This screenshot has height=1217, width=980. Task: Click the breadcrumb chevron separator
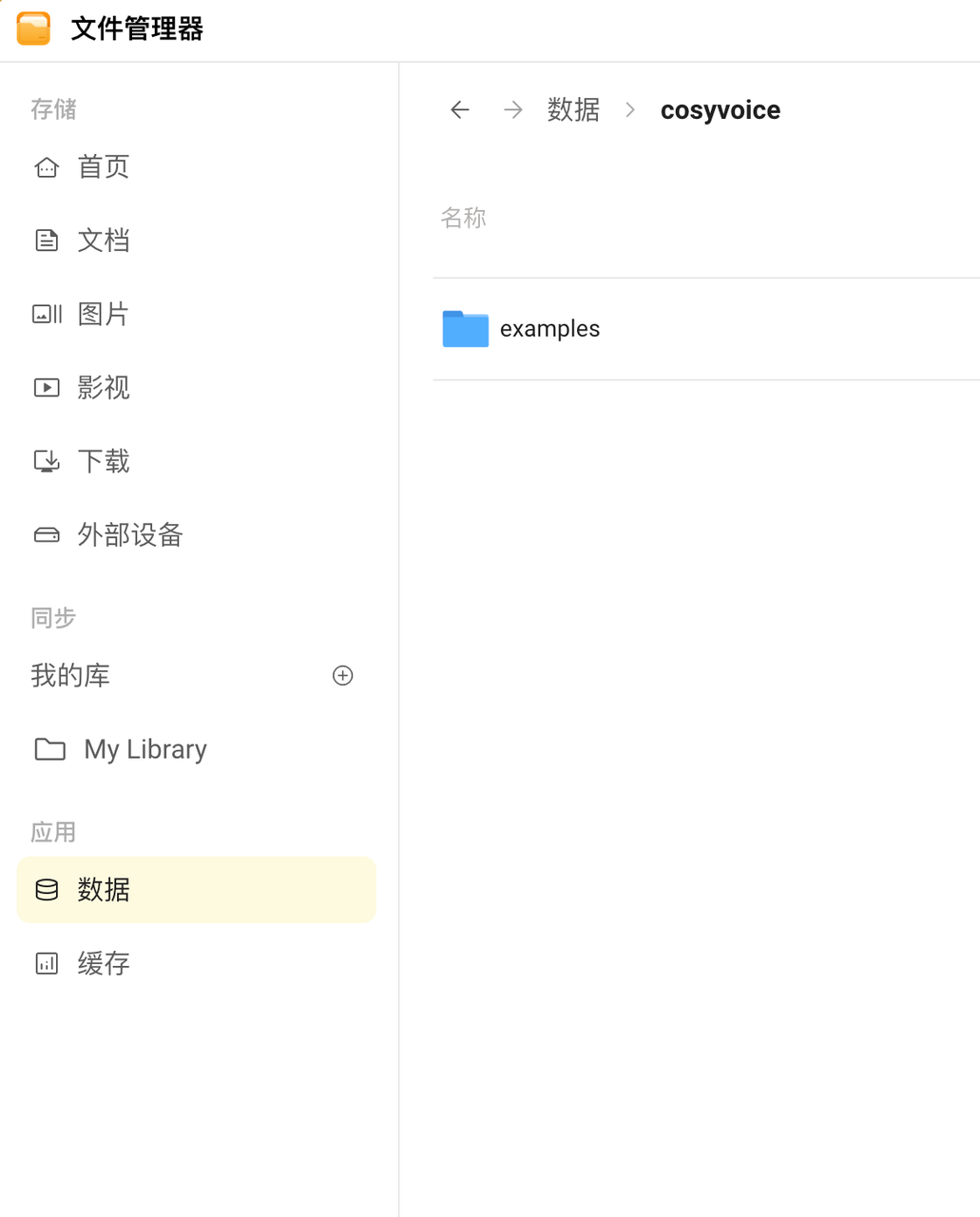[630, 110]
